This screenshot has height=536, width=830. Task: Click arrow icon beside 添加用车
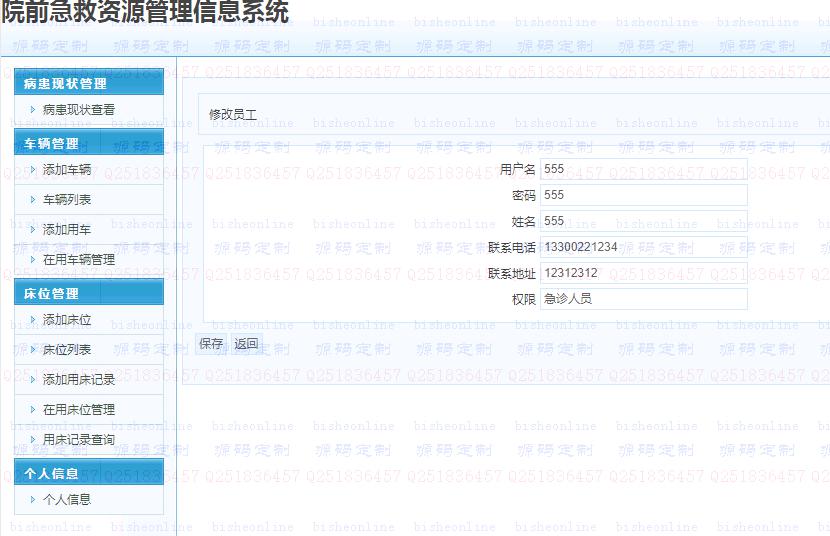[x=33, y=230]
